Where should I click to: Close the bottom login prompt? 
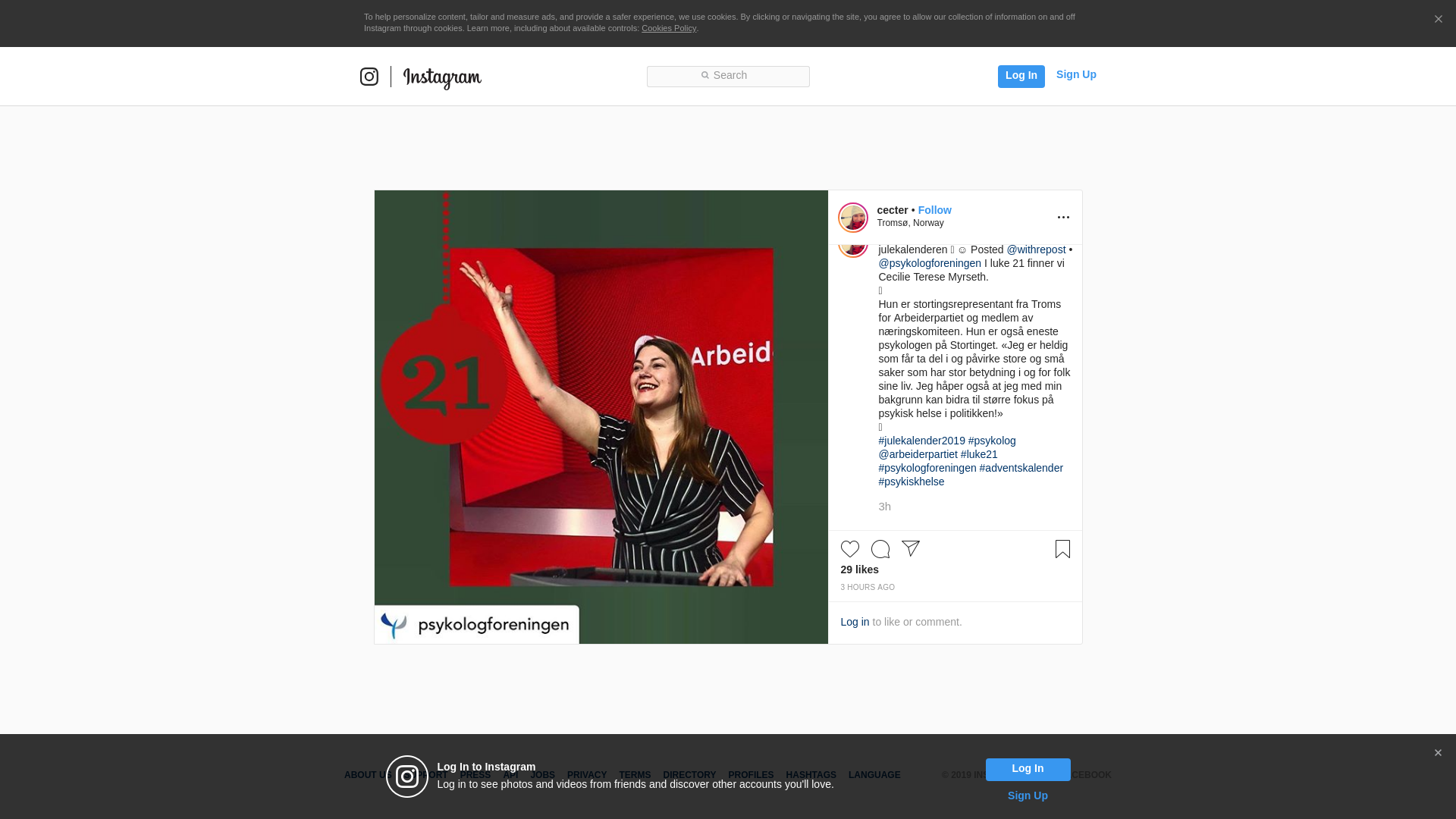tap(1438, 753)
